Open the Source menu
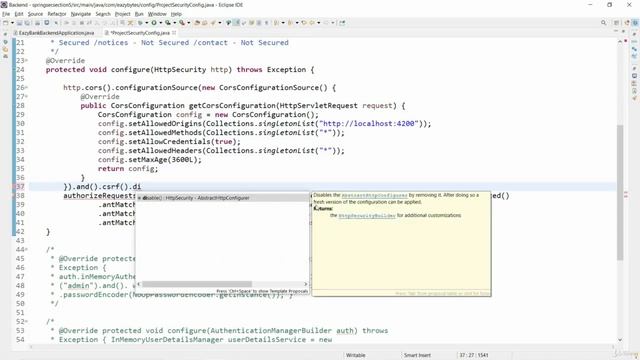Screen dimensions: 640x360 [x=35, y=14]
